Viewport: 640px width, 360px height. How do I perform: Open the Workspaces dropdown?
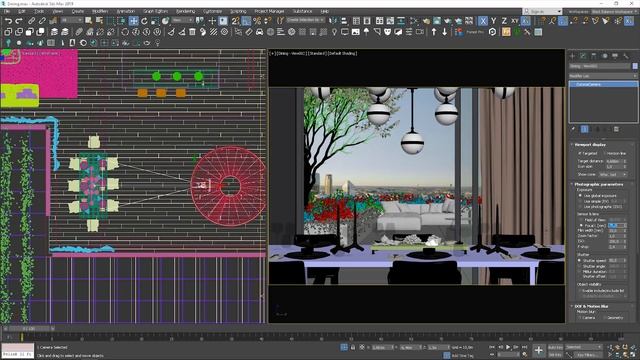[613, 11]
